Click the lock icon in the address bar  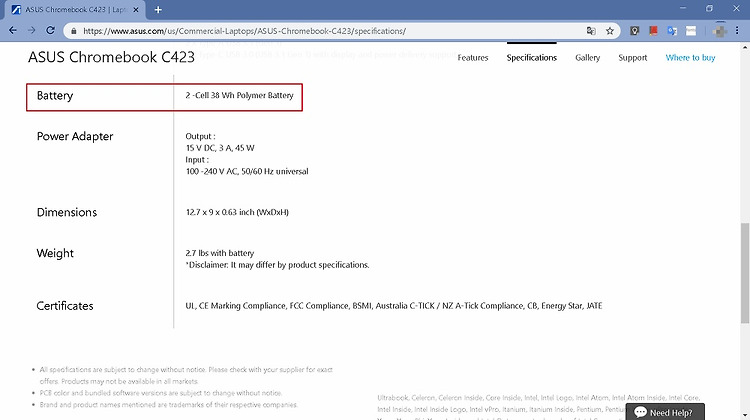[73, 31]
